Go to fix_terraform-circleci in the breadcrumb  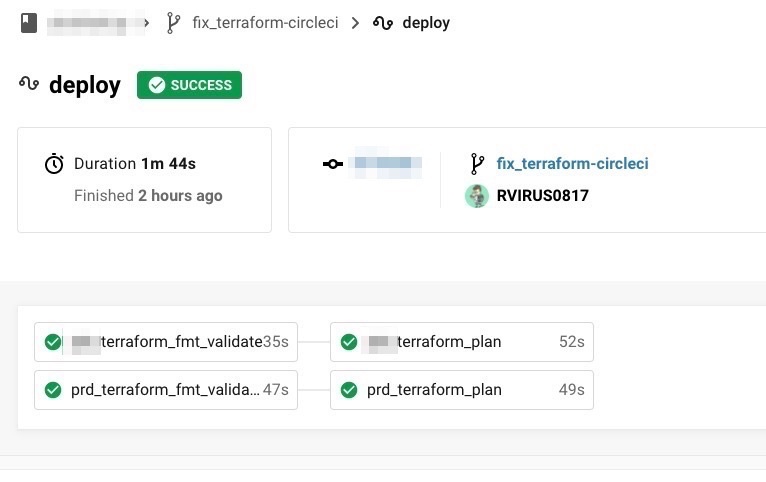click(x=266, y=22)
